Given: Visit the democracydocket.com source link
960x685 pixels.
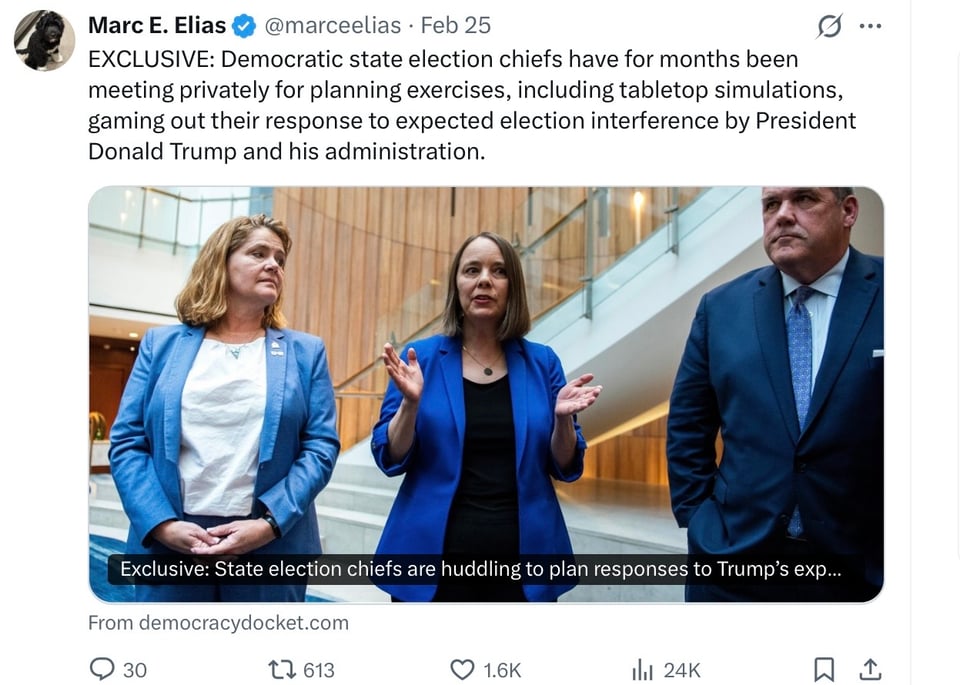Looking at the screenshot, I should coord(218,622).
